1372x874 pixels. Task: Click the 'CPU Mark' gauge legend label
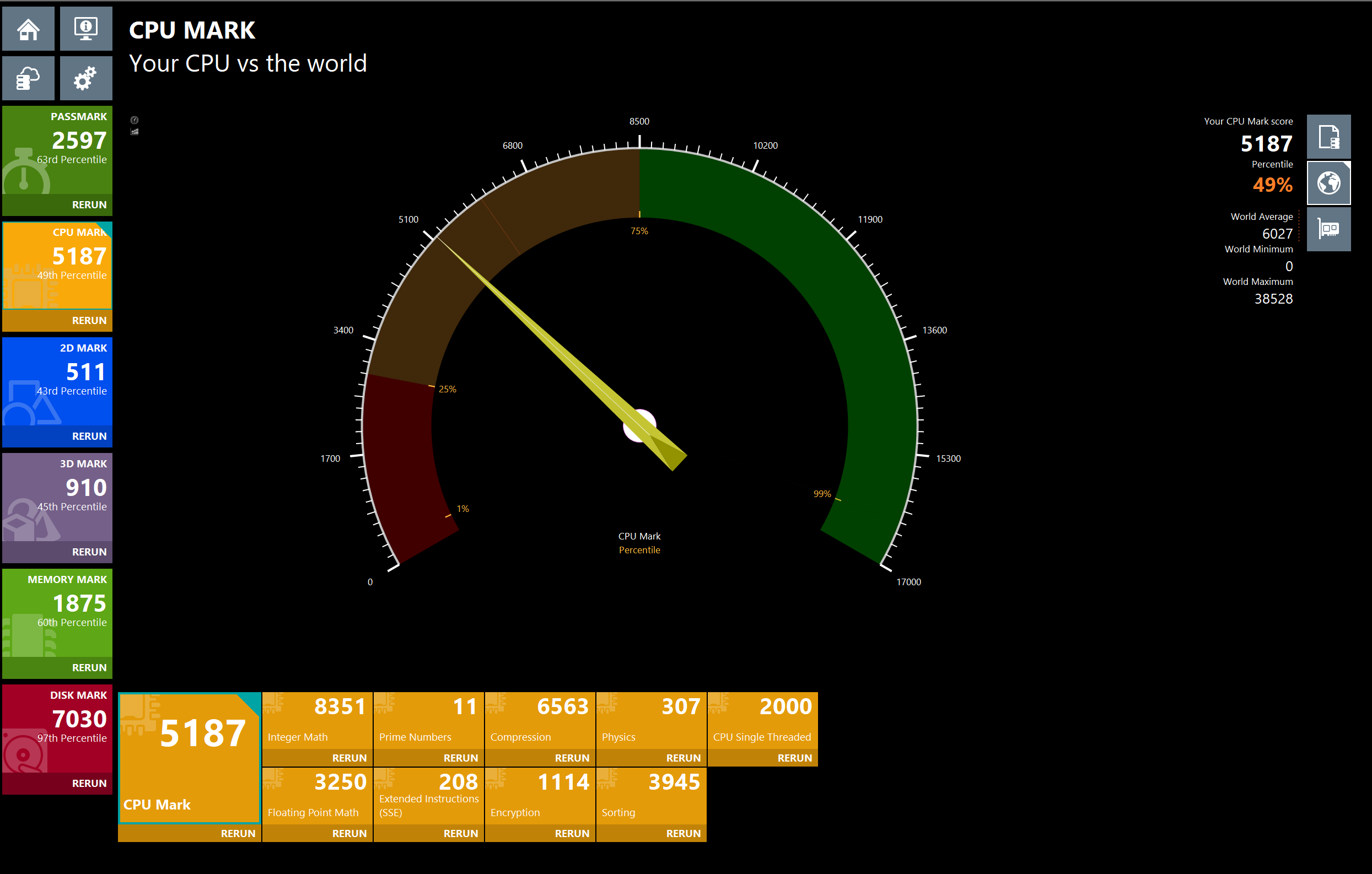coord(639,536)
